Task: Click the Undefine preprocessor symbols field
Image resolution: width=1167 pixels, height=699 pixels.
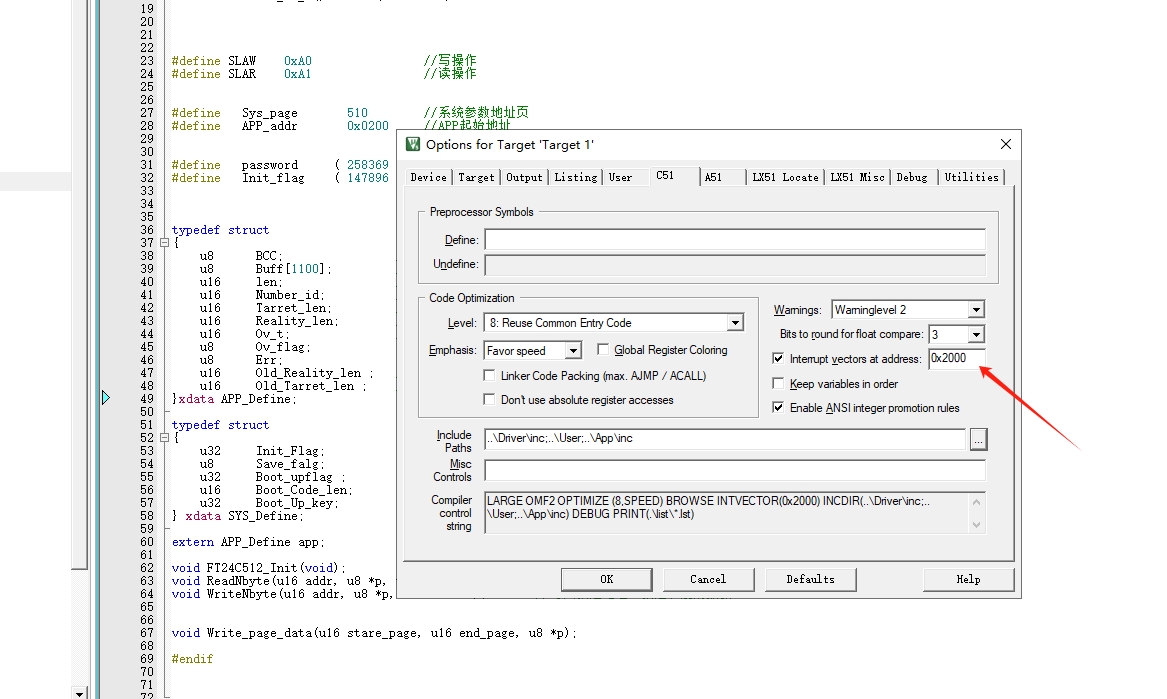Action: (735, 264)
